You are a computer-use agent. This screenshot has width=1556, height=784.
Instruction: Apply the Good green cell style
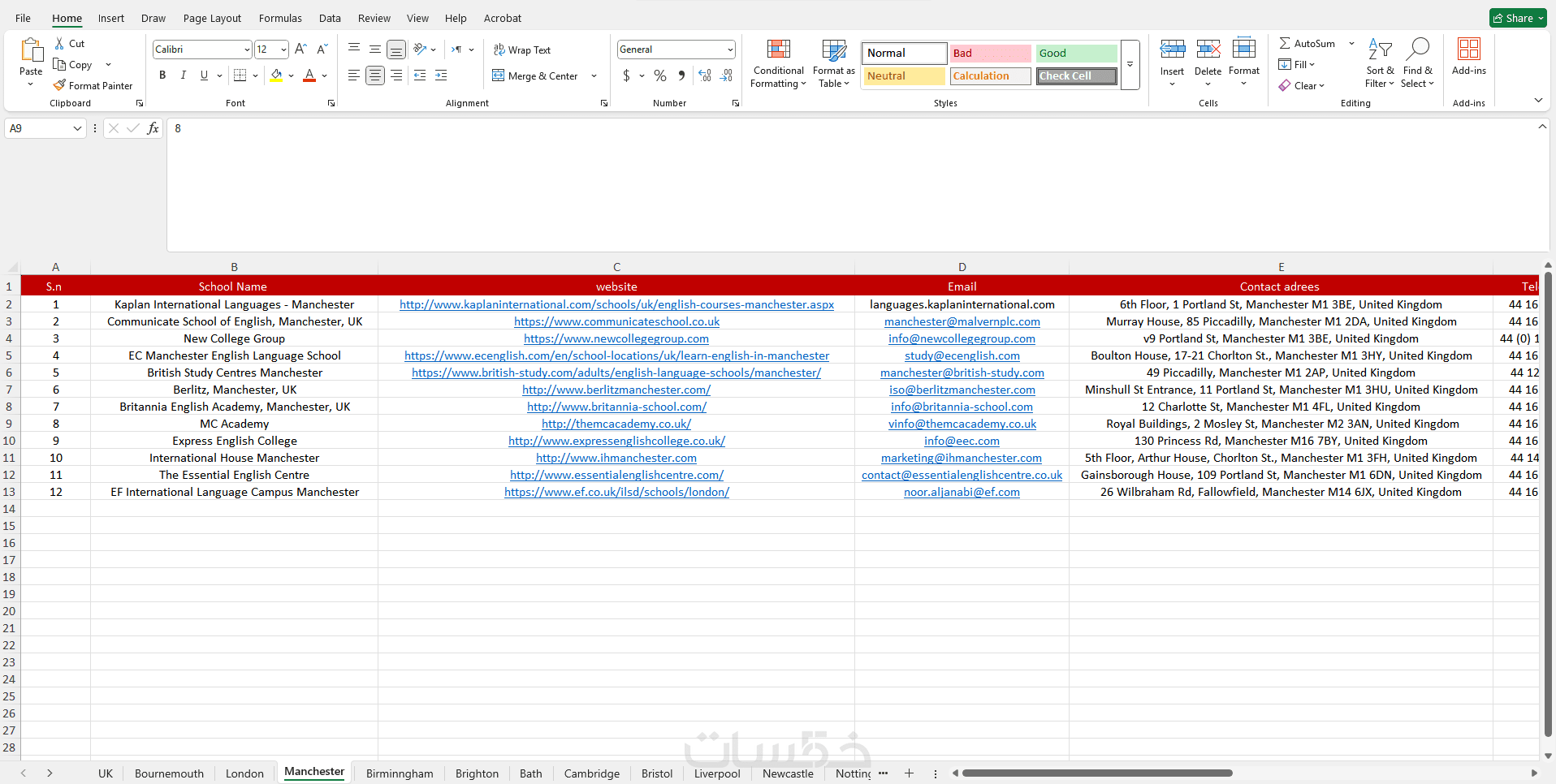(1076, 53)
